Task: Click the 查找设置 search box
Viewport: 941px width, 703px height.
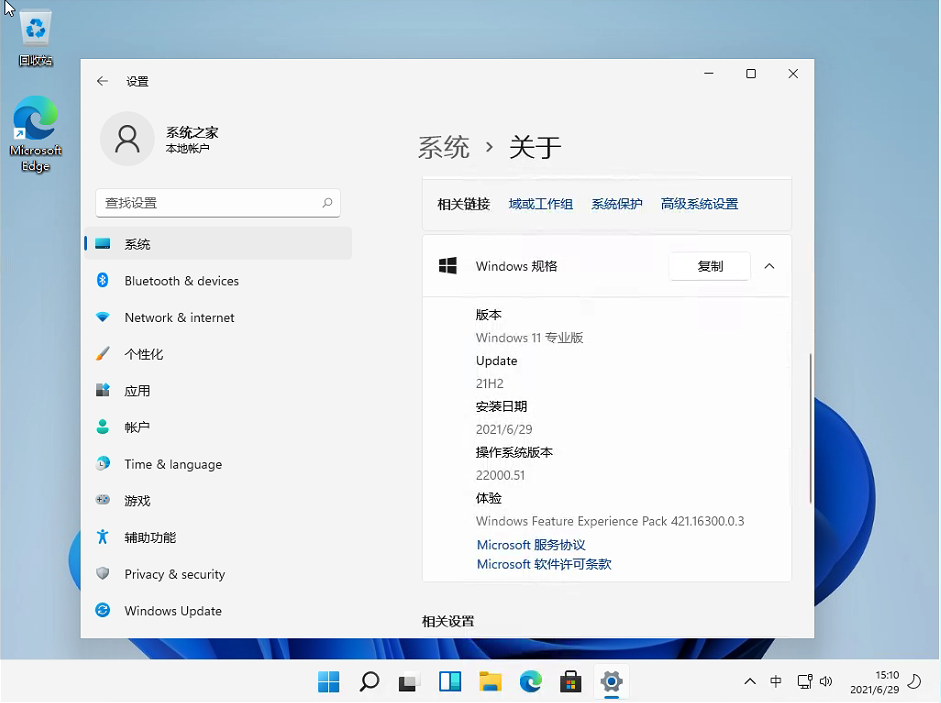Action: (218, 202)
